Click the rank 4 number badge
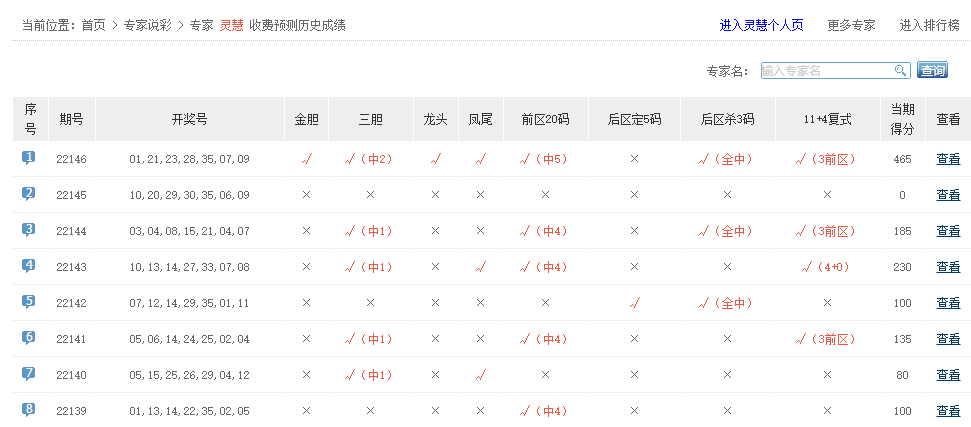The height and width of the screenshot is (427, 971). coord(29,266)
